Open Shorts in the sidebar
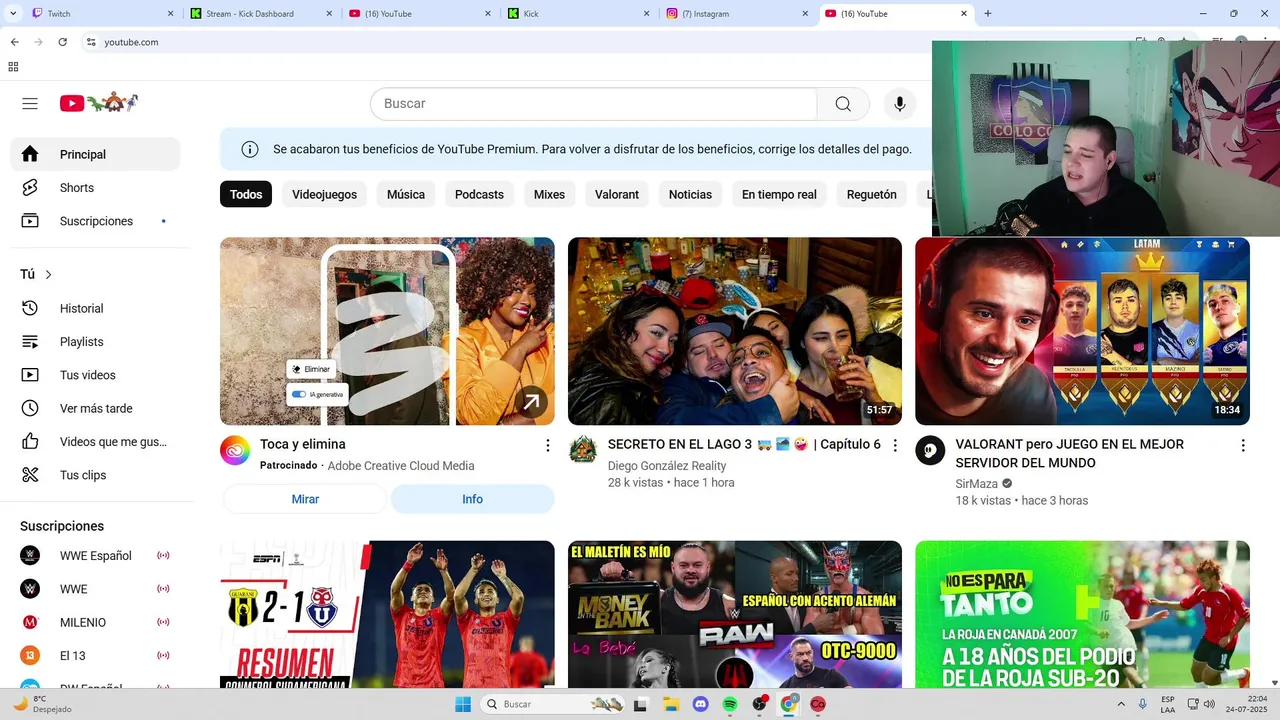 coord(95,188)
